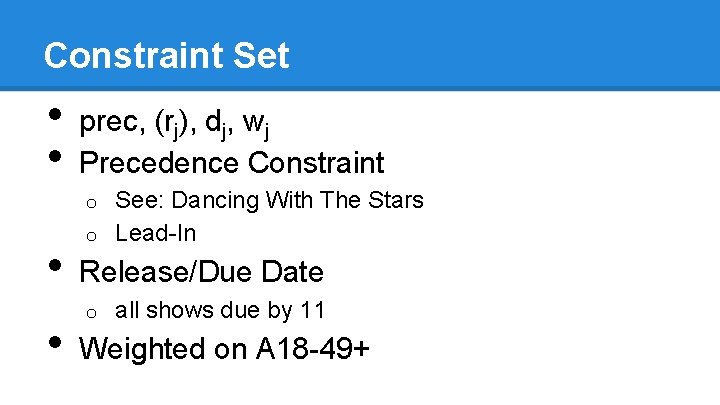Image resolution: width=720 pixels, height=405 pixels.
Task: Click the dj term in first bullet
Action: tap(216, 124)
